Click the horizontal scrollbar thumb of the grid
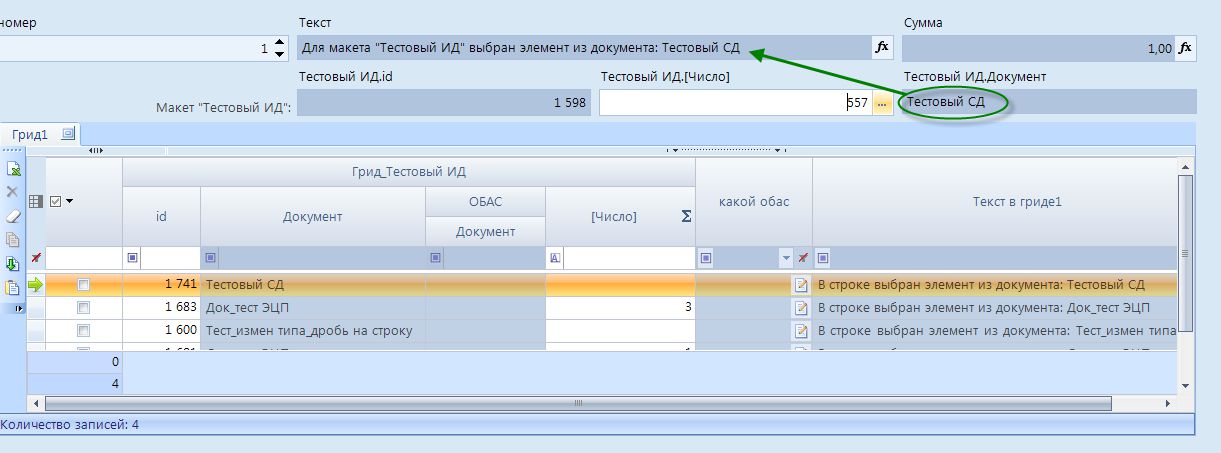This screenshot has width=1221, height=453. click(578, 403)
